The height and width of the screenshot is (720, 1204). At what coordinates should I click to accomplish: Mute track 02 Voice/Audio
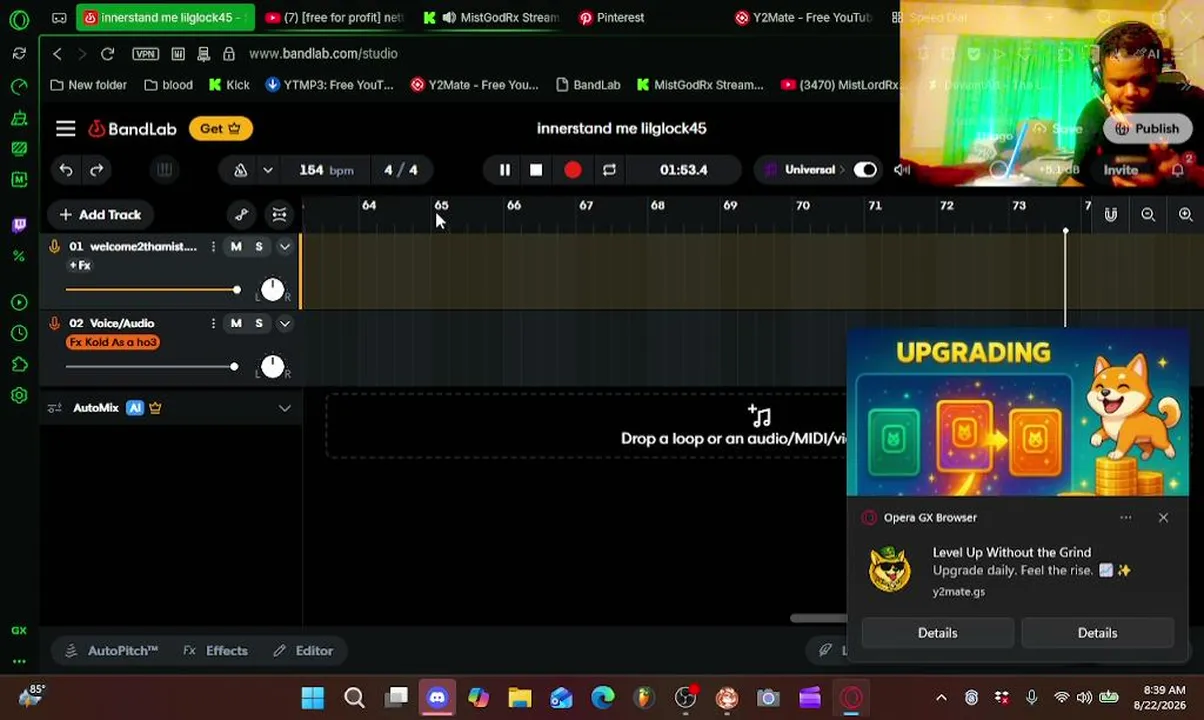tap(236, 324)
